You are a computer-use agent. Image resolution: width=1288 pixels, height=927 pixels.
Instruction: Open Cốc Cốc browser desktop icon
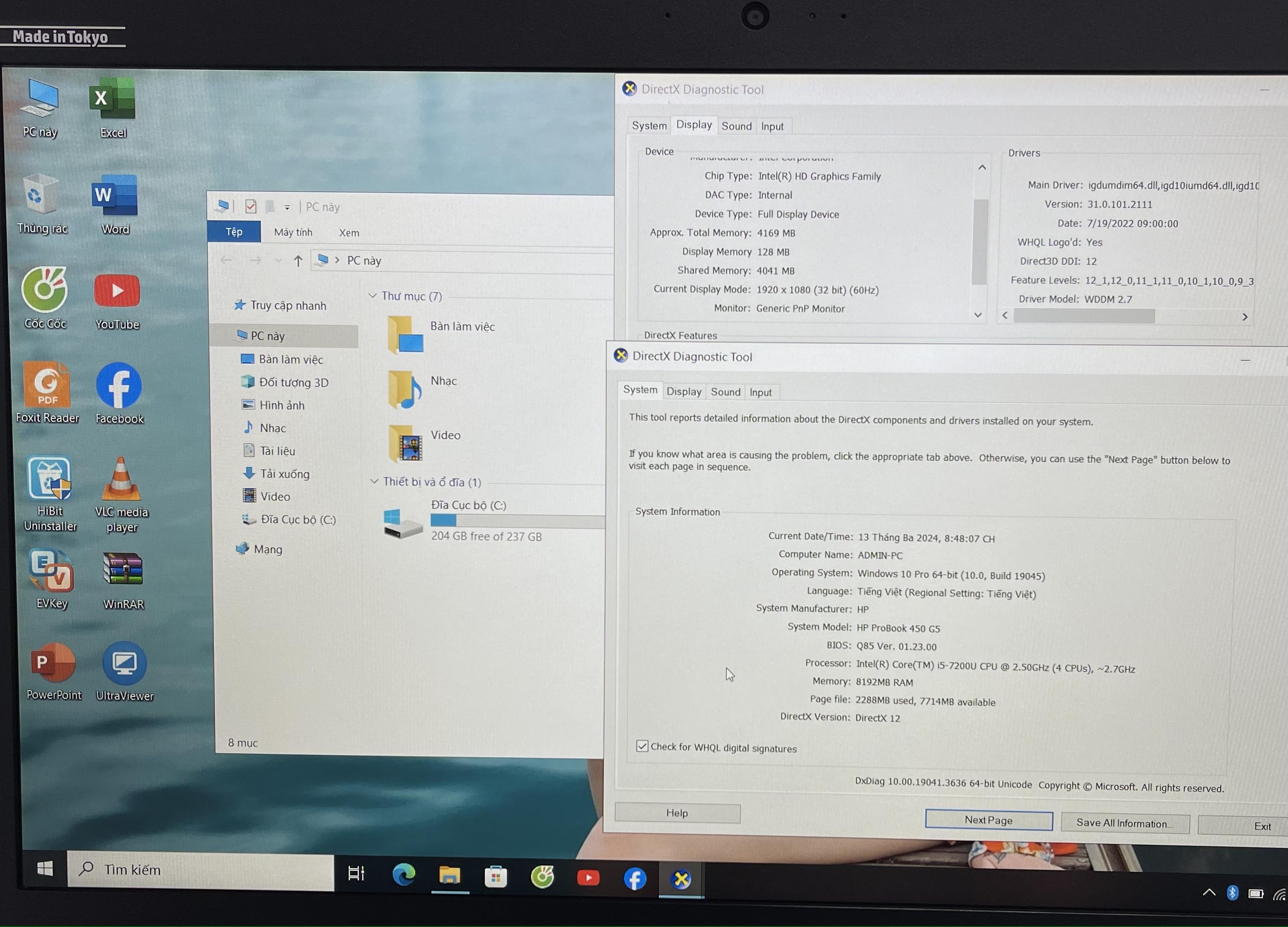coord(45,299)
